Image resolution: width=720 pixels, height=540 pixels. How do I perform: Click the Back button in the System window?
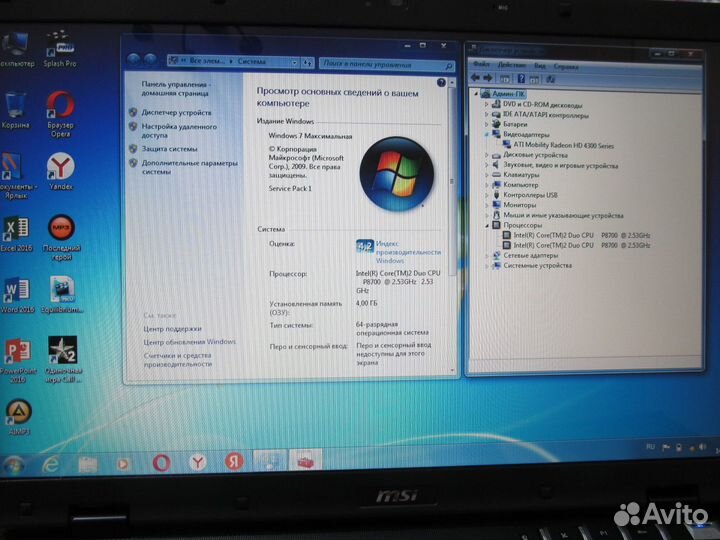134,59
